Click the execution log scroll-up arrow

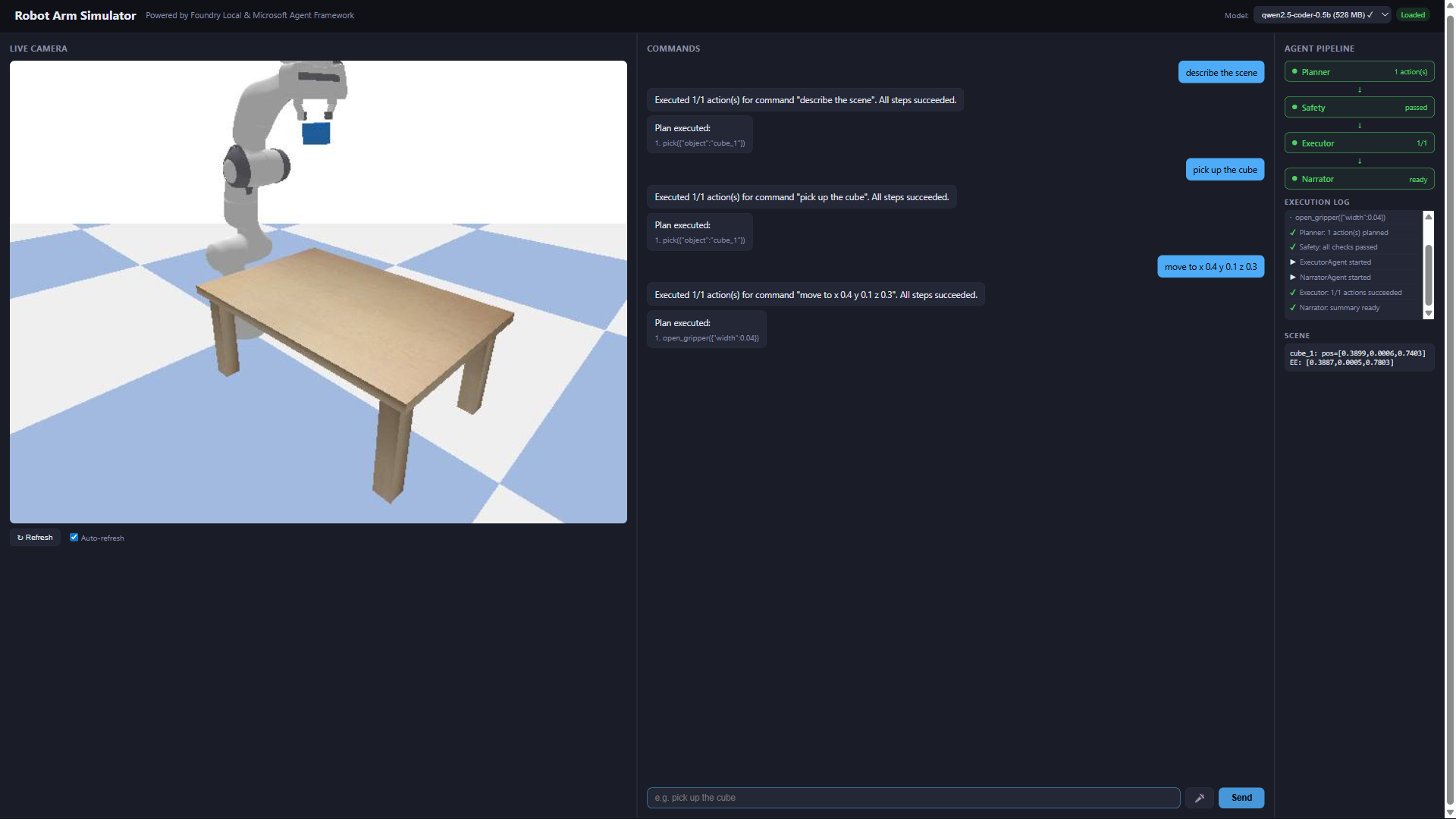point(1429,217)
